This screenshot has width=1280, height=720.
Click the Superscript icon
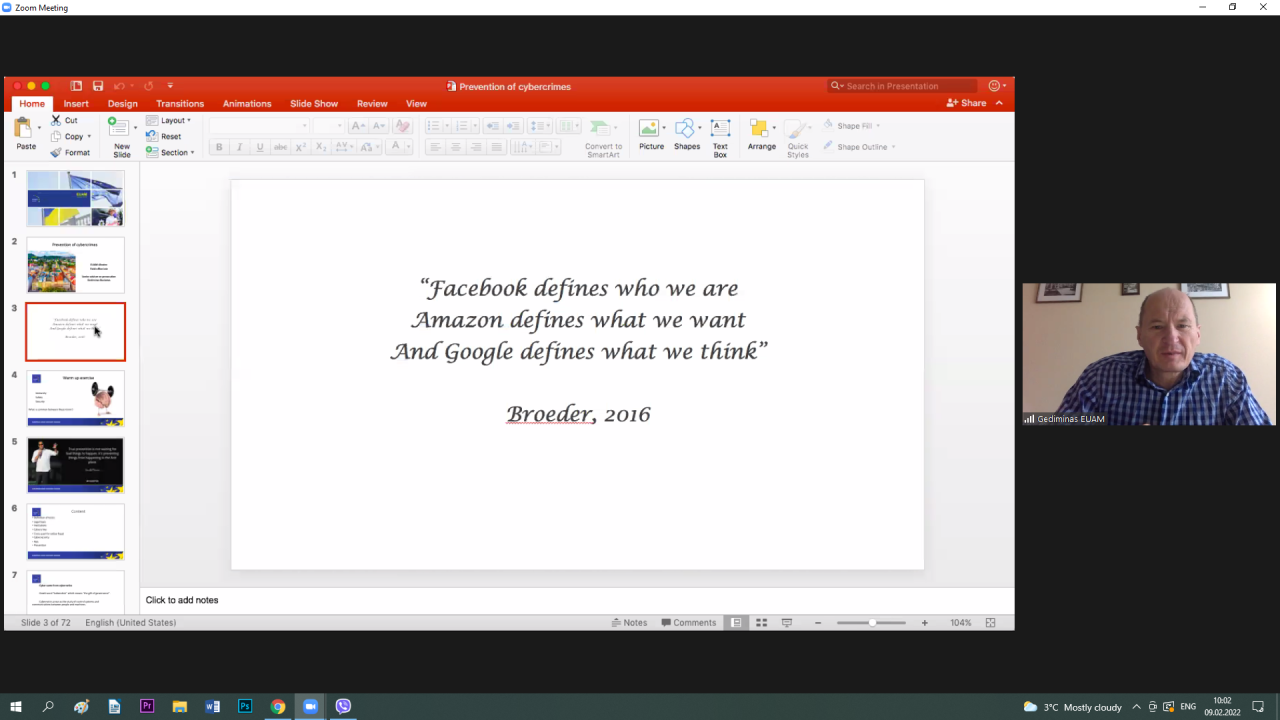coord(301,147)
